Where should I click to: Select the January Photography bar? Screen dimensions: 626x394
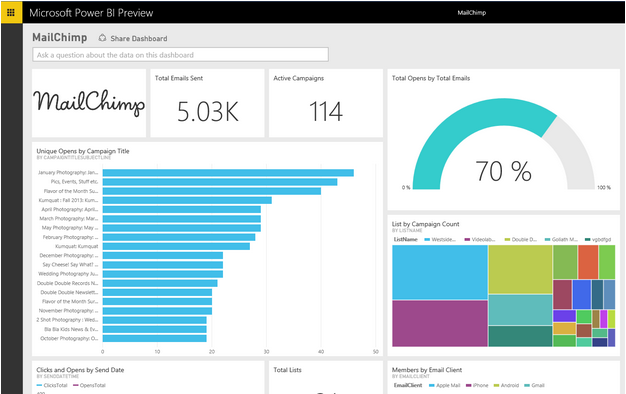[x=228, y=172]
